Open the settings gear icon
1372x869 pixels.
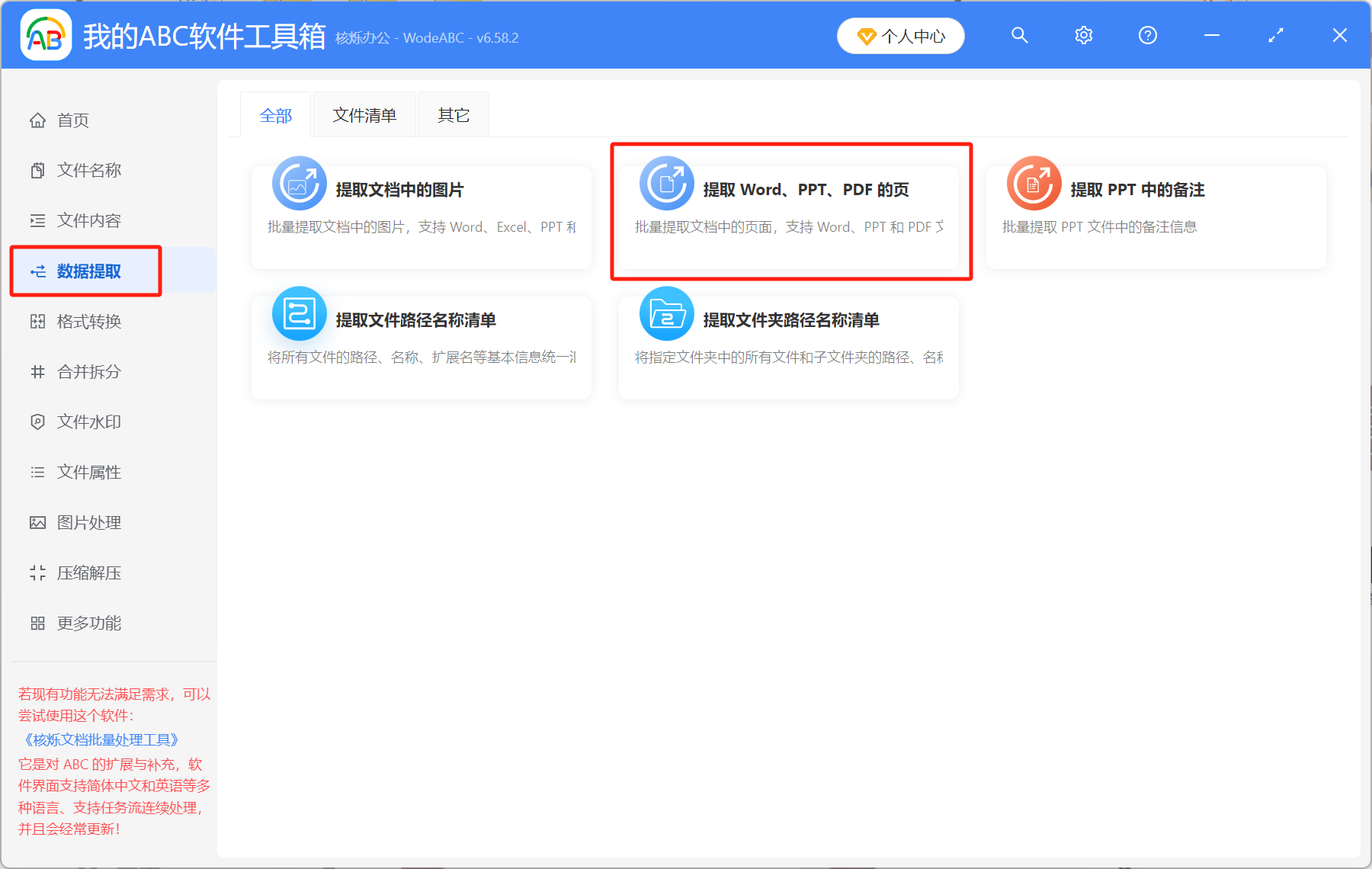click(x=1083, y=35)
